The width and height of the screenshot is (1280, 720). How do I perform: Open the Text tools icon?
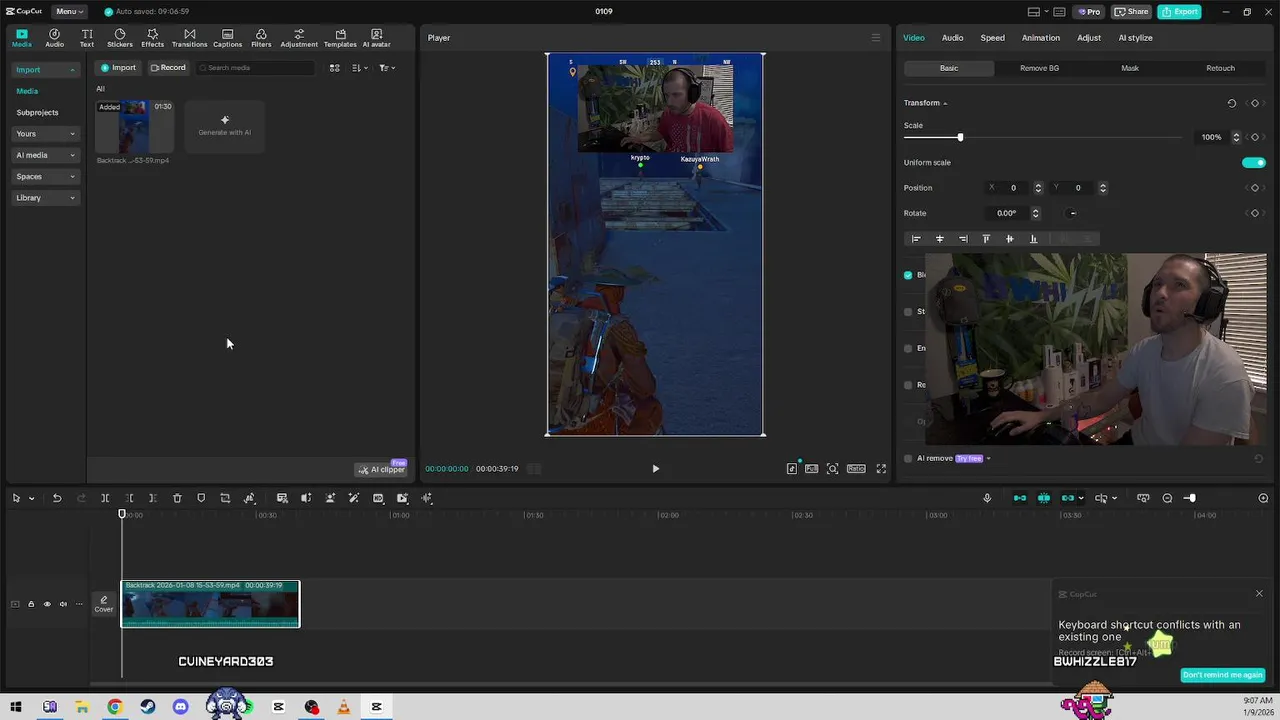pos(87,38)
